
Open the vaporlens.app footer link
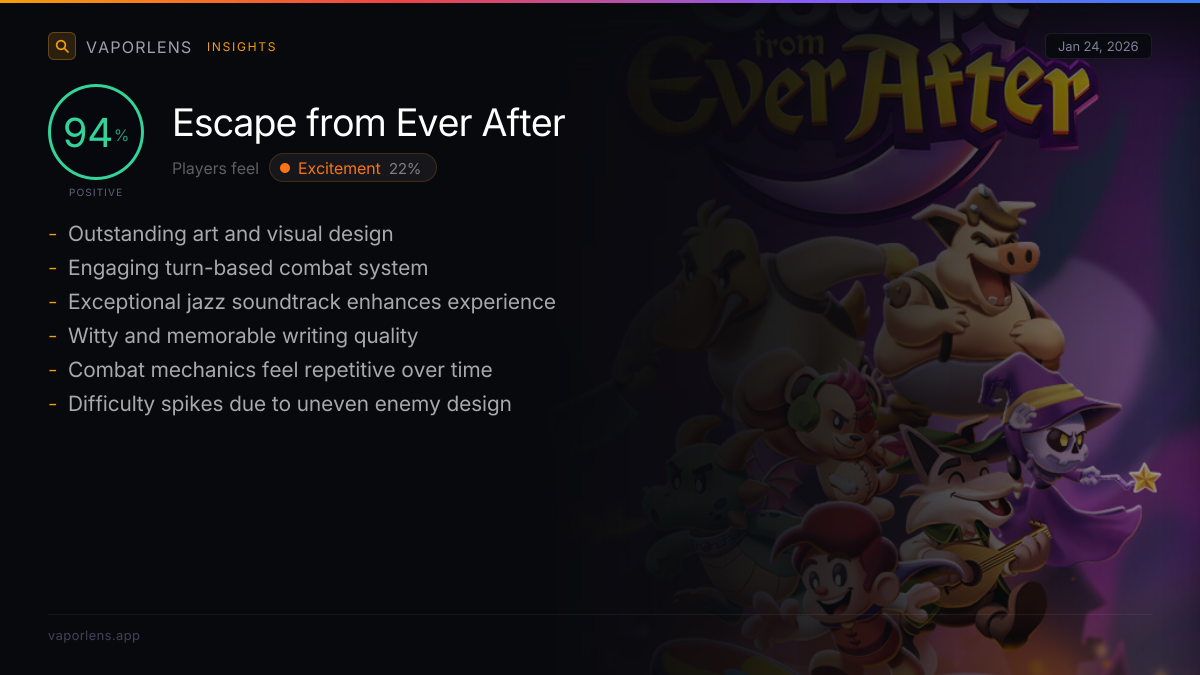(94, 635)
